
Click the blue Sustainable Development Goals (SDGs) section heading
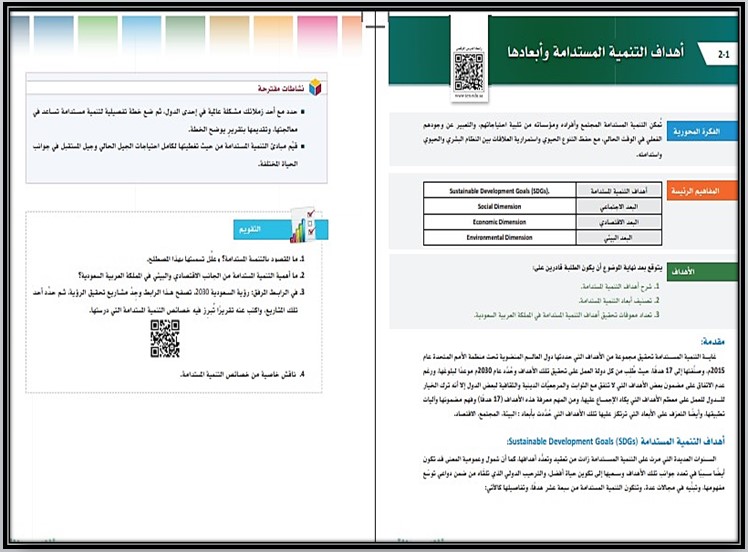click(616, 441)
